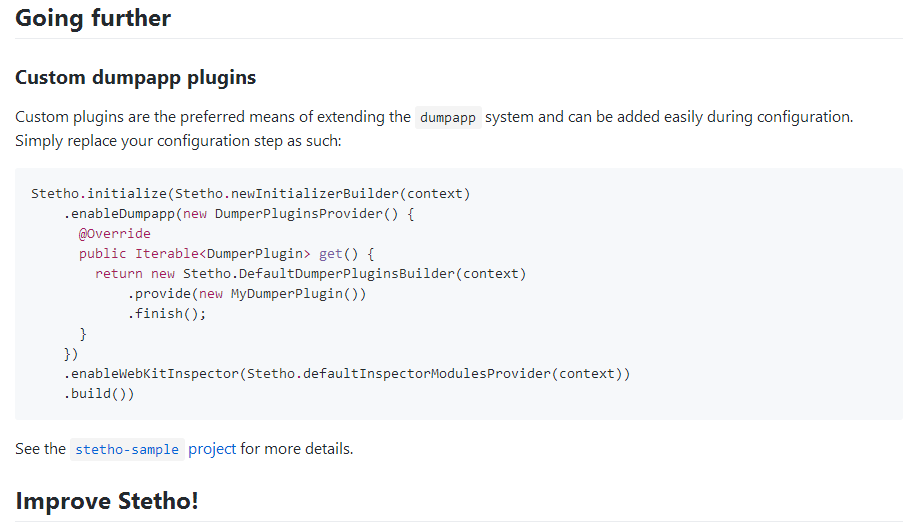Click 'Simply replace your configuration step' sentence
Image resolution: width=906 pixels, height=522 pixels.
[x=178, y=141]
